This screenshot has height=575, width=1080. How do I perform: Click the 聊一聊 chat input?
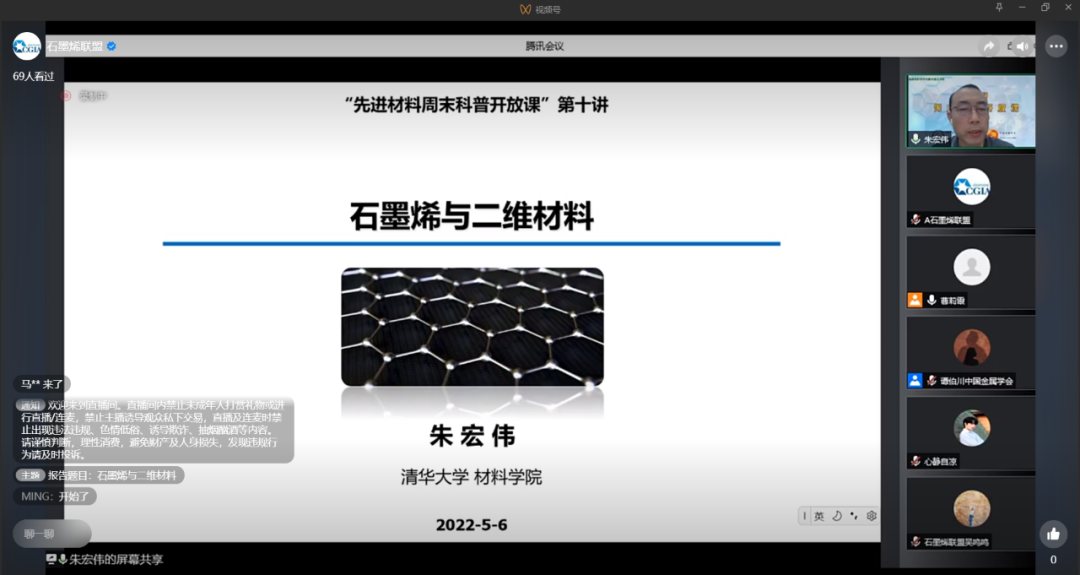coord(52,534)
